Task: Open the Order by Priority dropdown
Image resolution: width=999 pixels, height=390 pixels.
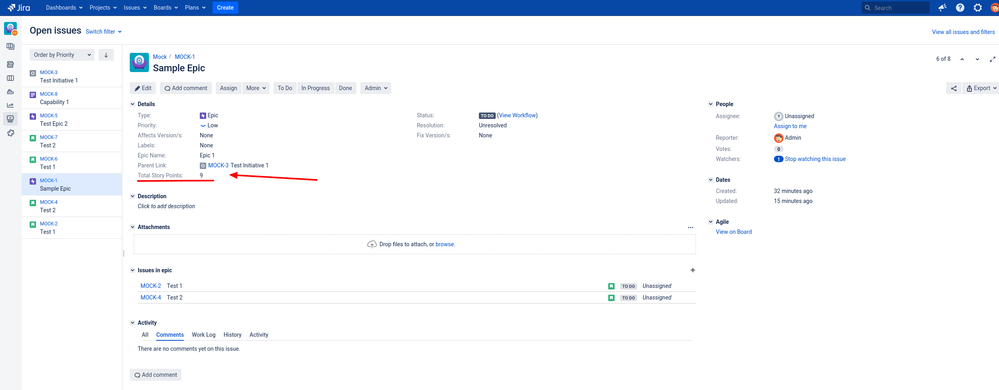Action: pos(62,55)
